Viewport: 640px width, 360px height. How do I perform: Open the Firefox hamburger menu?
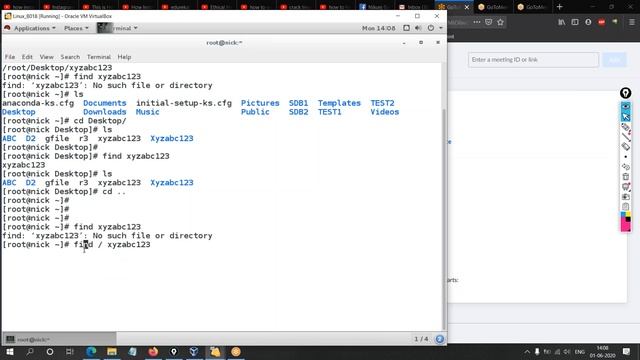click(x=631, y=22)
